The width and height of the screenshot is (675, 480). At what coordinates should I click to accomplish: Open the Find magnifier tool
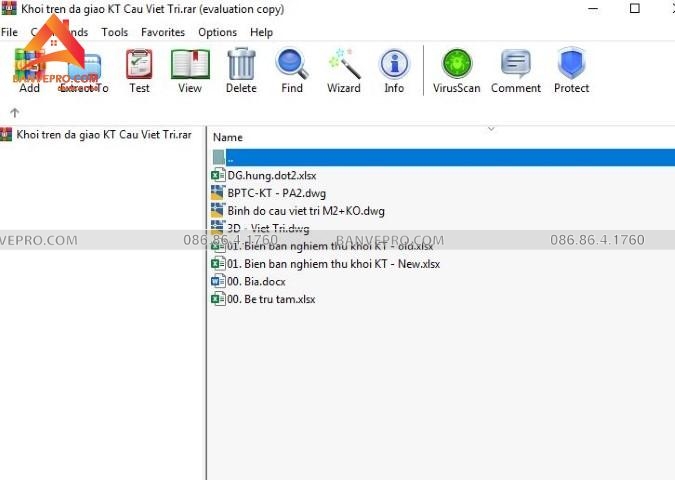point(292,64)
